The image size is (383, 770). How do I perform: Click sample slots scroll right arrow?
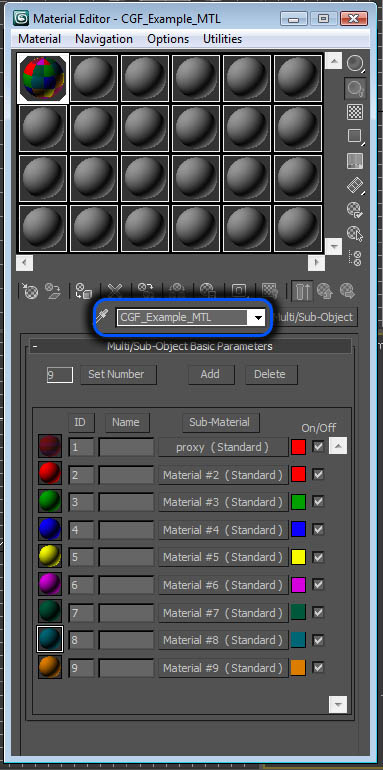(x=316, y=263)
